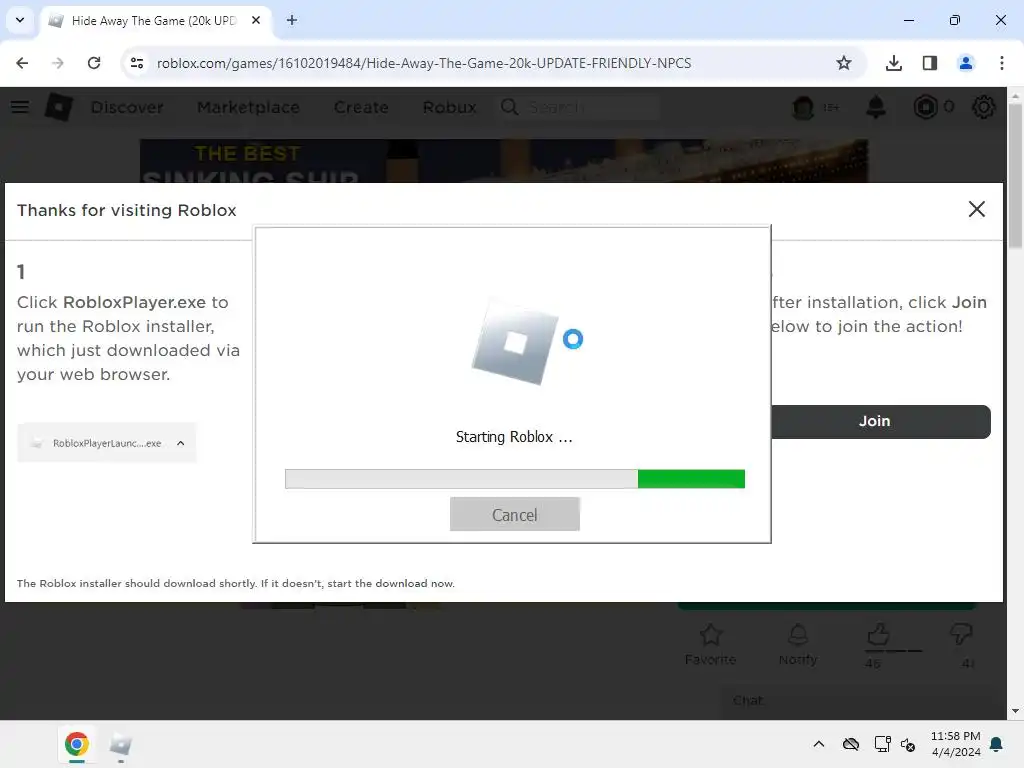1024x768 pixels.
Task: Open the Marketplace nav item
Action: tap(248, 107)
